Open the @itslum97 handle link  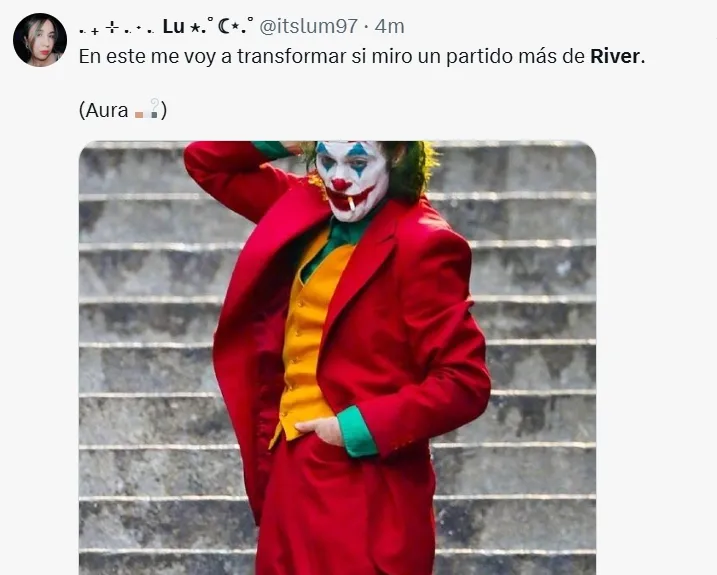click(x=309, y=27)
